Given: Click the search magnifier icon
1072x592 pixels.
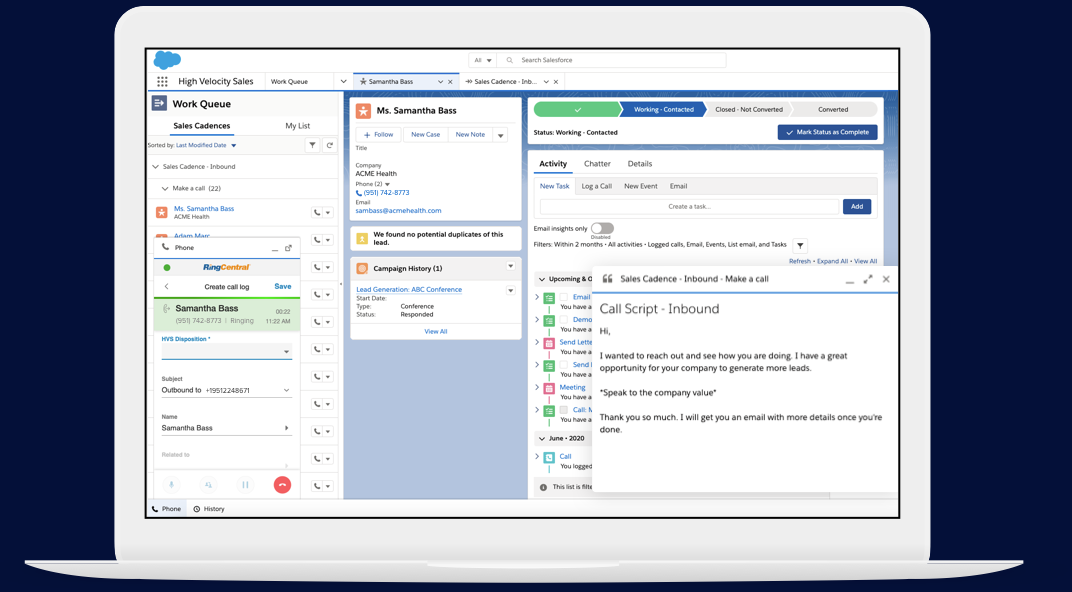Looking at the screenshot, I should pos(509,60).
